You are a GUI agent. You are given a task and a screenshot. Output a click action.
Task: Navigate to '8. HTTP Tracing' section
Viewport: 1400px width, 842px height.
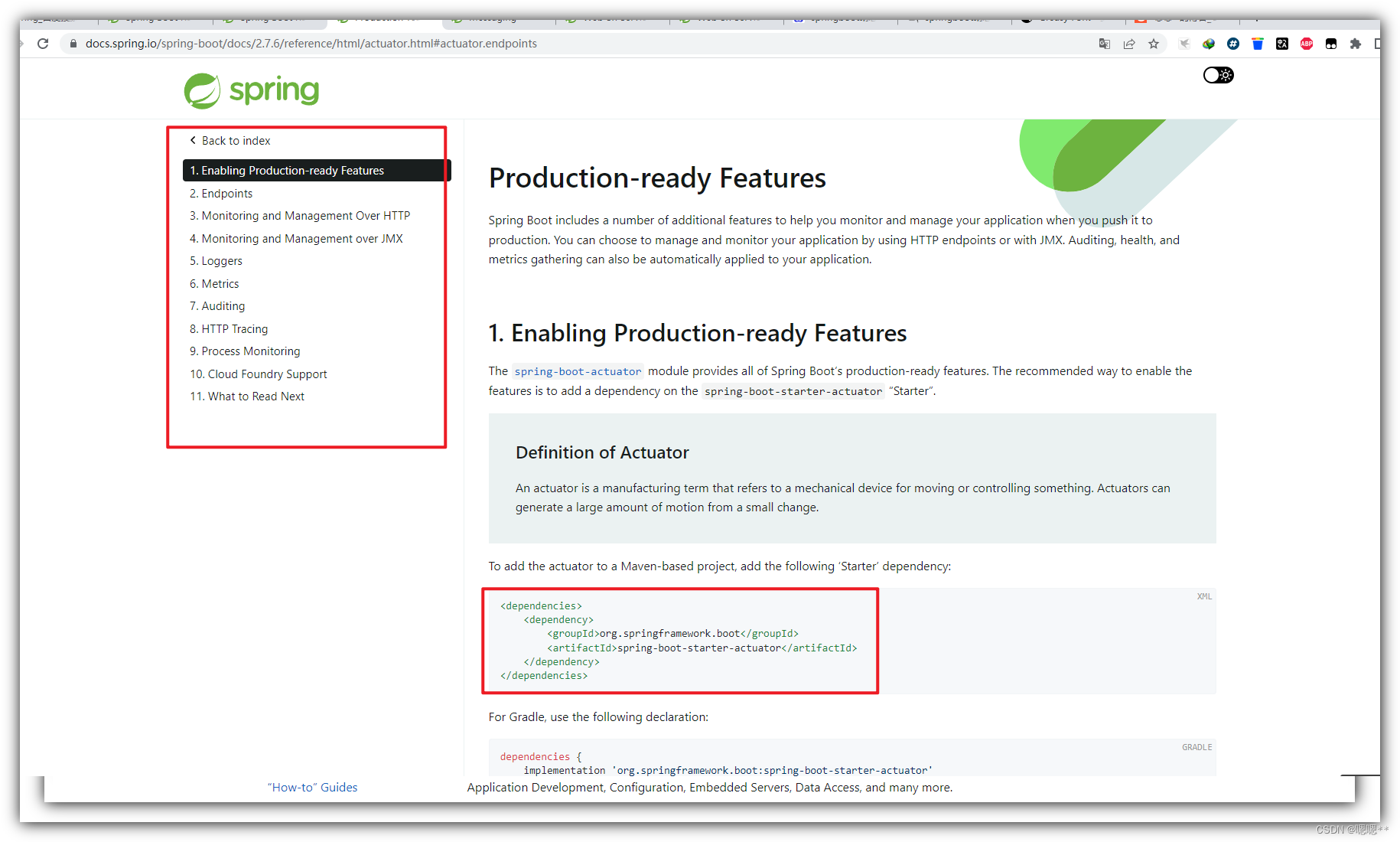229,329
